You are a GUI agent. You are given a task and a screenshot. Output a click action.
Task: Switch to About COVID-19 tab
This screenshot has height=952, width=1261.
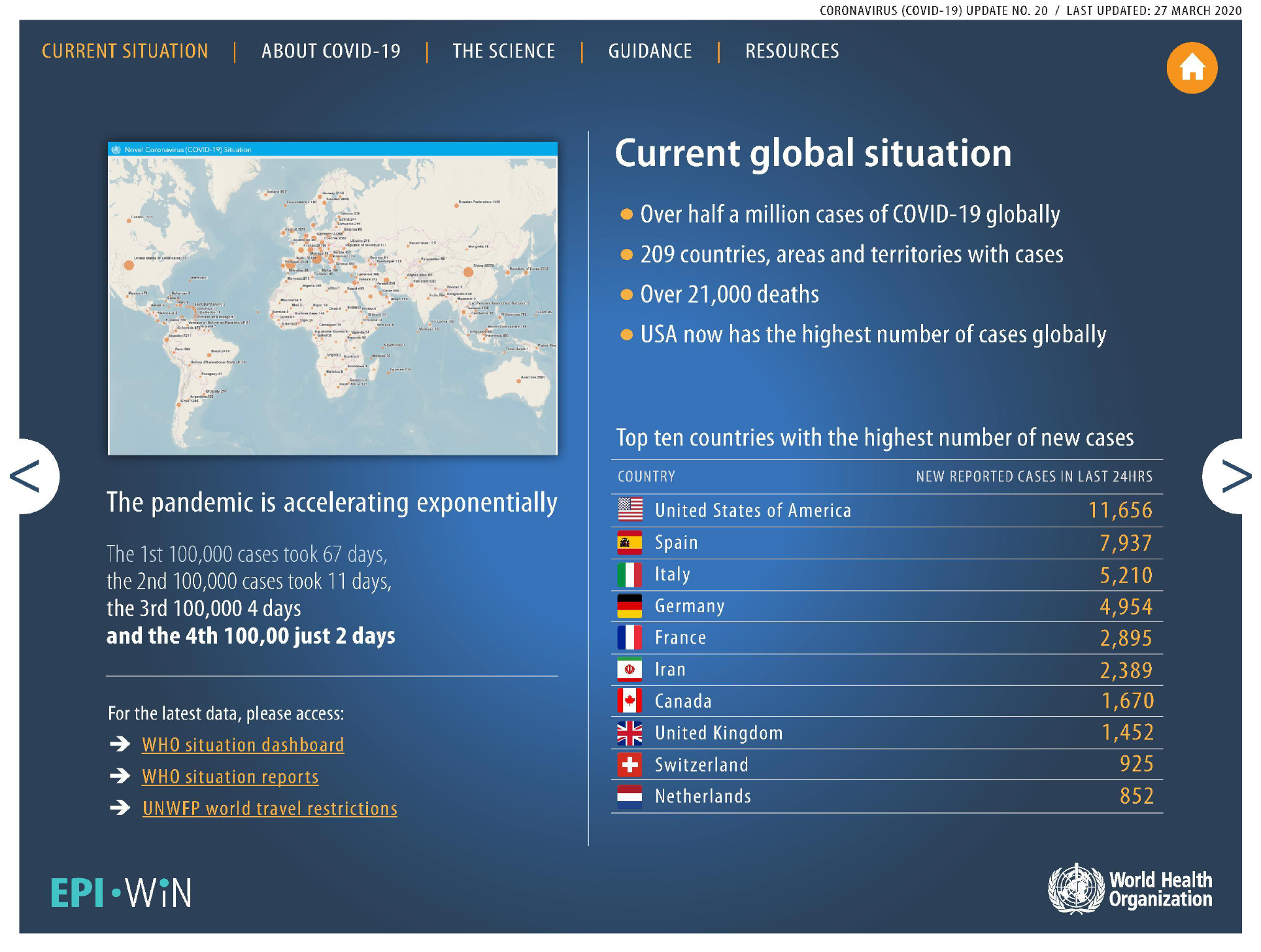[331, 51]
